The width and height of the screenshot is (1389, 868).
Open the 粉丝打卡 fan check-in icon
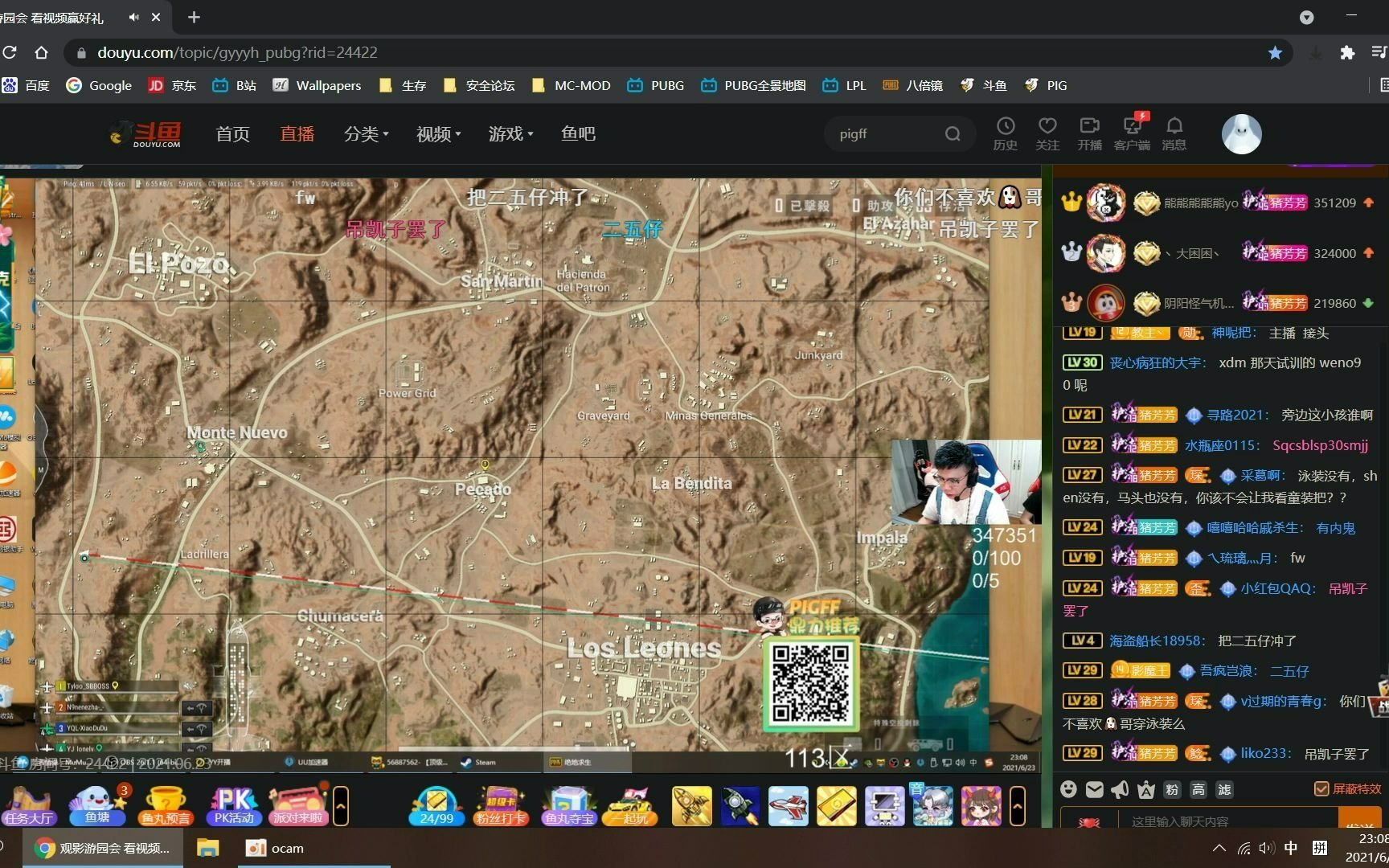[501, 806]
